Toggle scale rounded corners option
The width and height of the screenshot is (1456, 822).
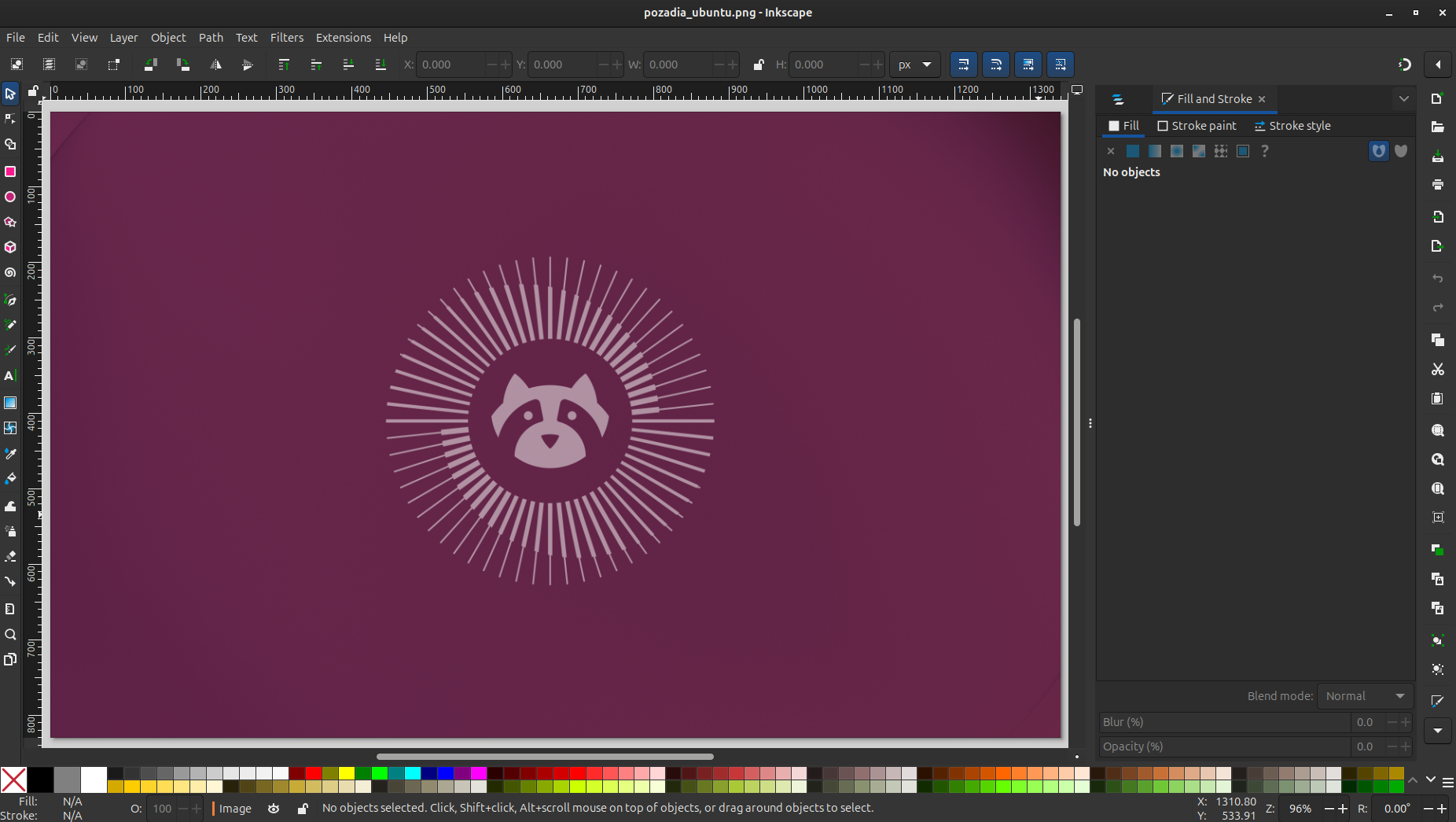pos(996,65)
